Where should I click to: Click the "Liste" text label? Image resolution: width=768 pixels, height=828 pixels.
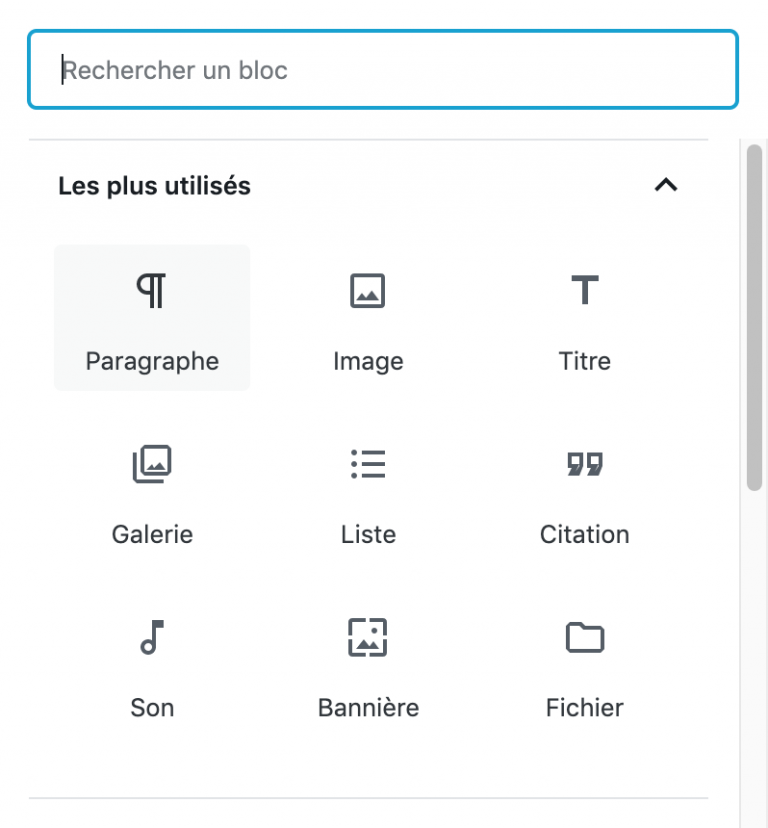pos(368,534)
